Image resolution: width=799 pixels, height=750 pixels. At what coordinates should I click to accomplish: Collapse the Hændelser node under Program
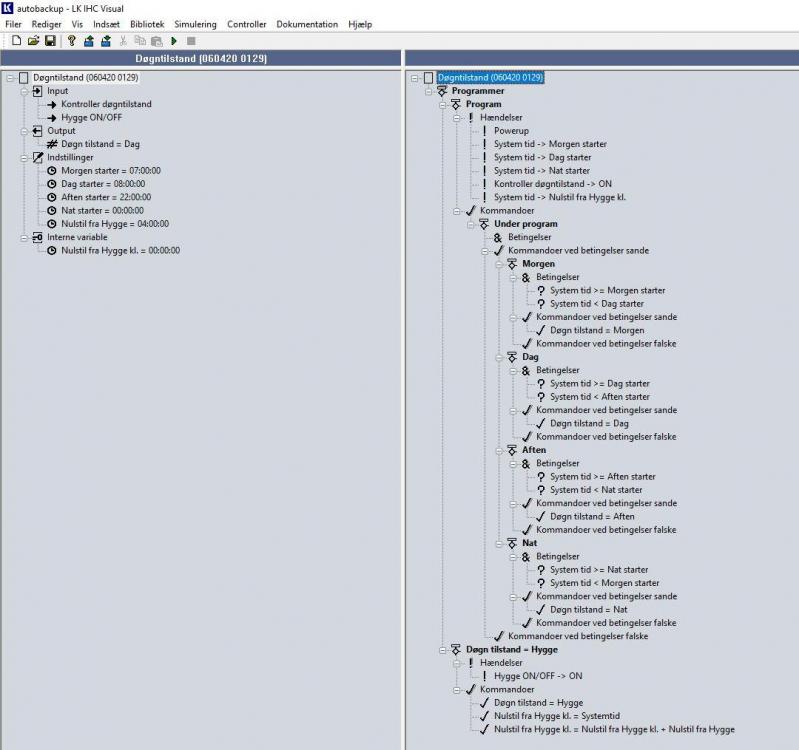(x=457, y=118)
